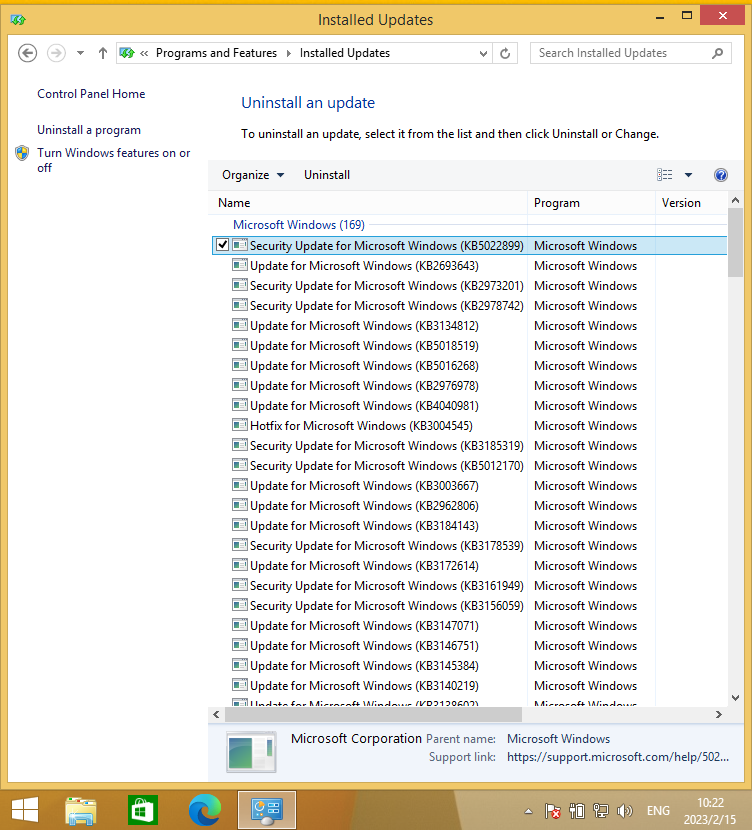The height and width of the screenshot is (830, 752).
Task: Expand the breadcrumb arrow after Programs and Features
Action: (x=288, y=53)
